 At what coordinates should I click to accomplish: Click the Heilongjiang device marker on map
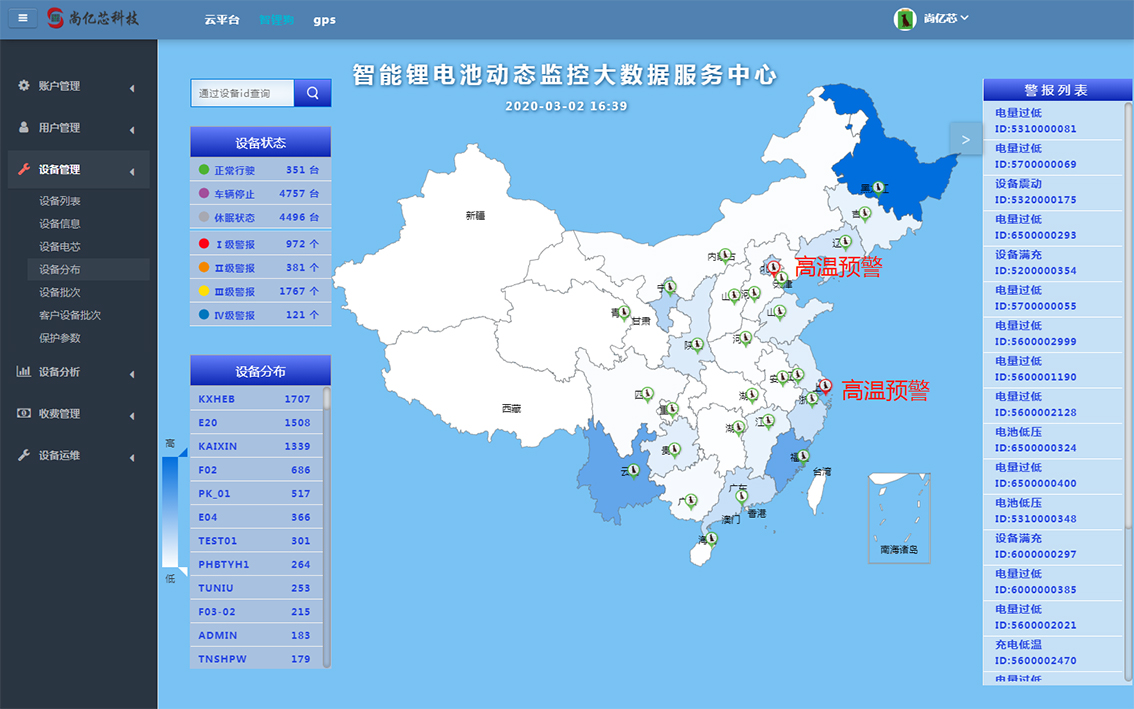tap(878, 187)
